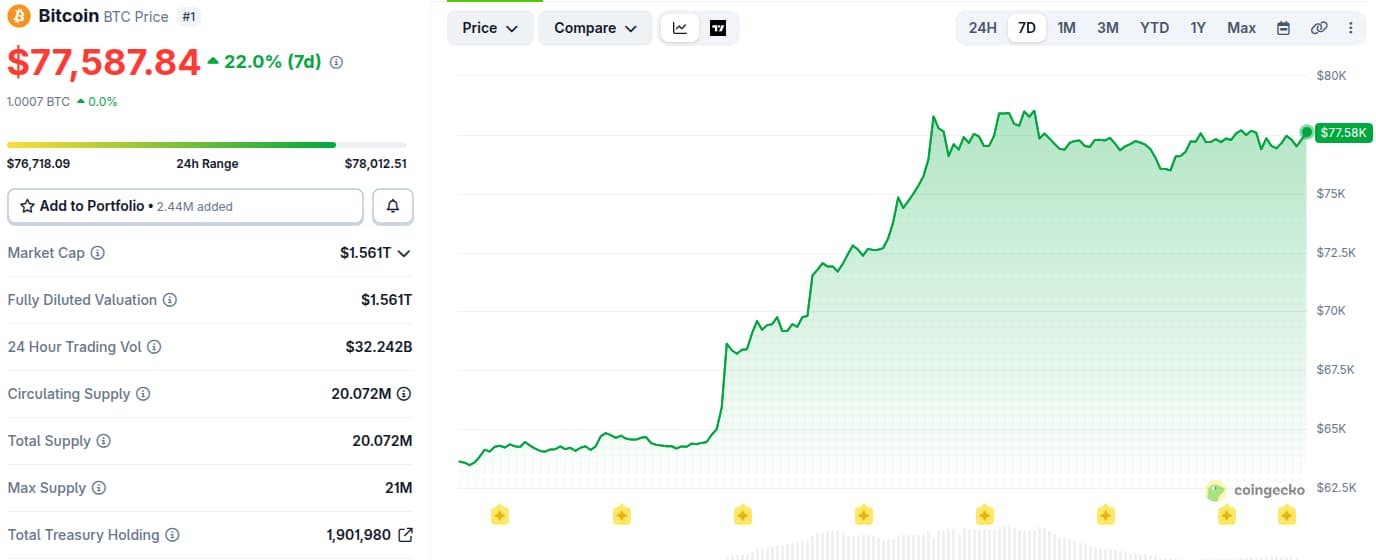
Task: Switch to TradingView chart icon
Action: point(718,28)
